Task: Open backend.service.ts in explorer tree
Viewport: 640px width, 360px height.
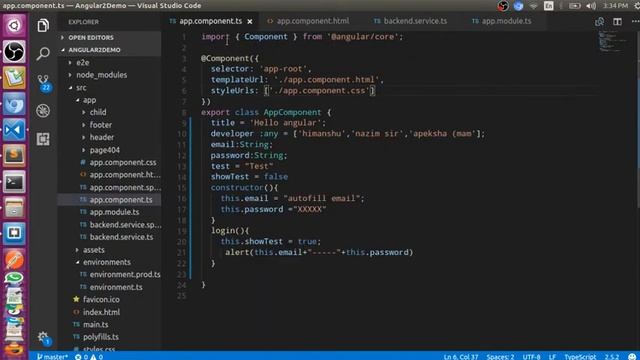Action: click(x=109, y=237)
